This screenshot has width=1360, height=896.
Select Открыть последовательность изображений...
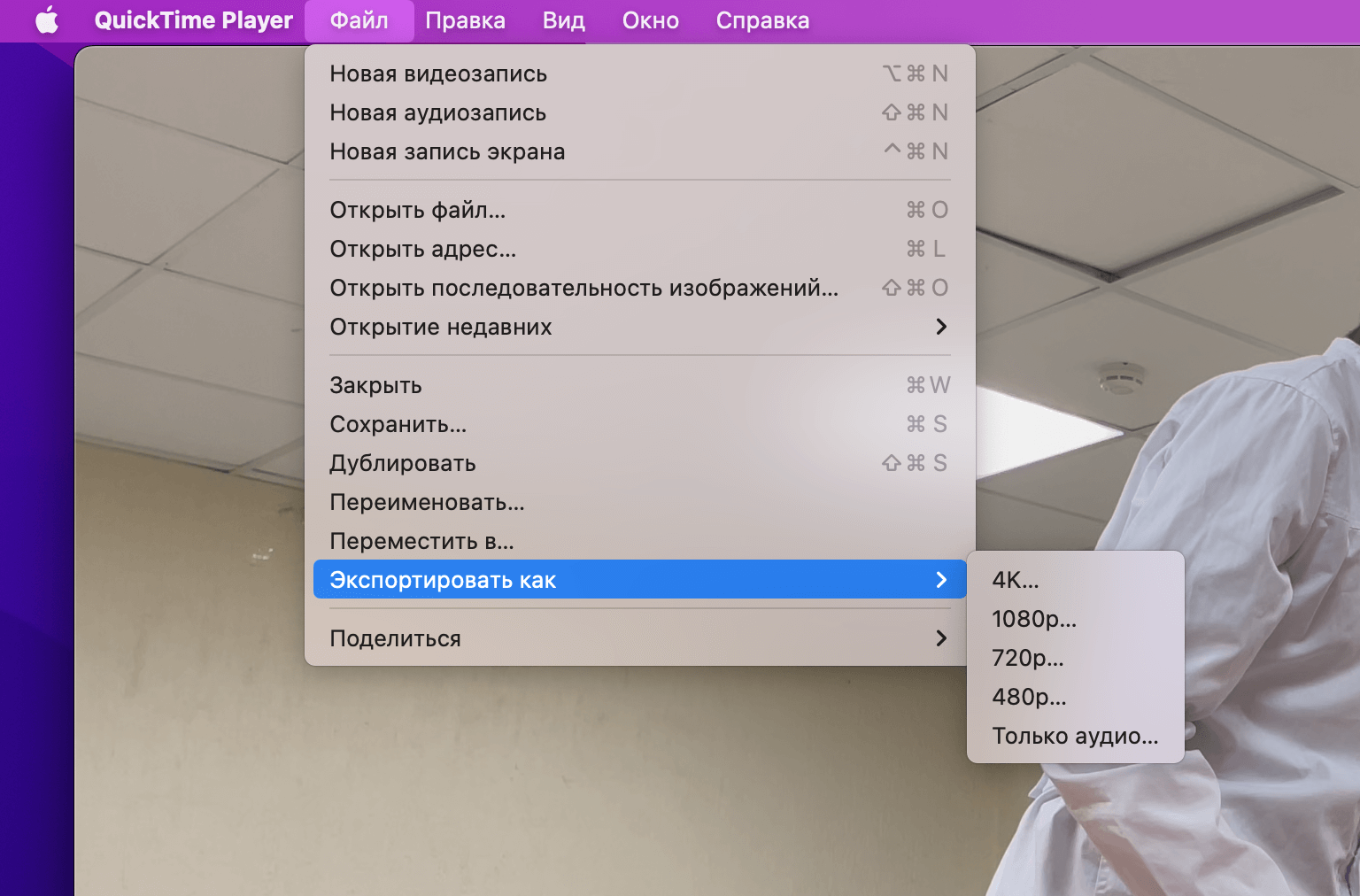click(x=583, y=287)
